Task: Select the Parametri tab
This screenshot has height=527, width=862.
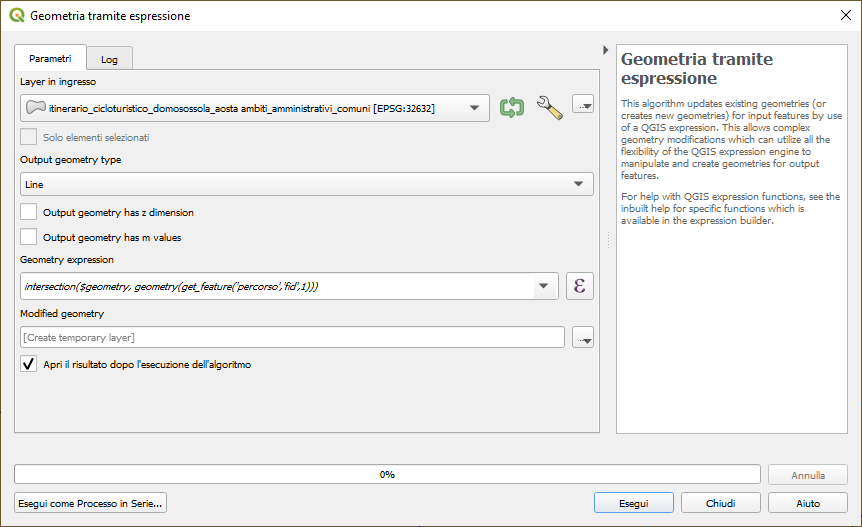Action: coord(50,59)
